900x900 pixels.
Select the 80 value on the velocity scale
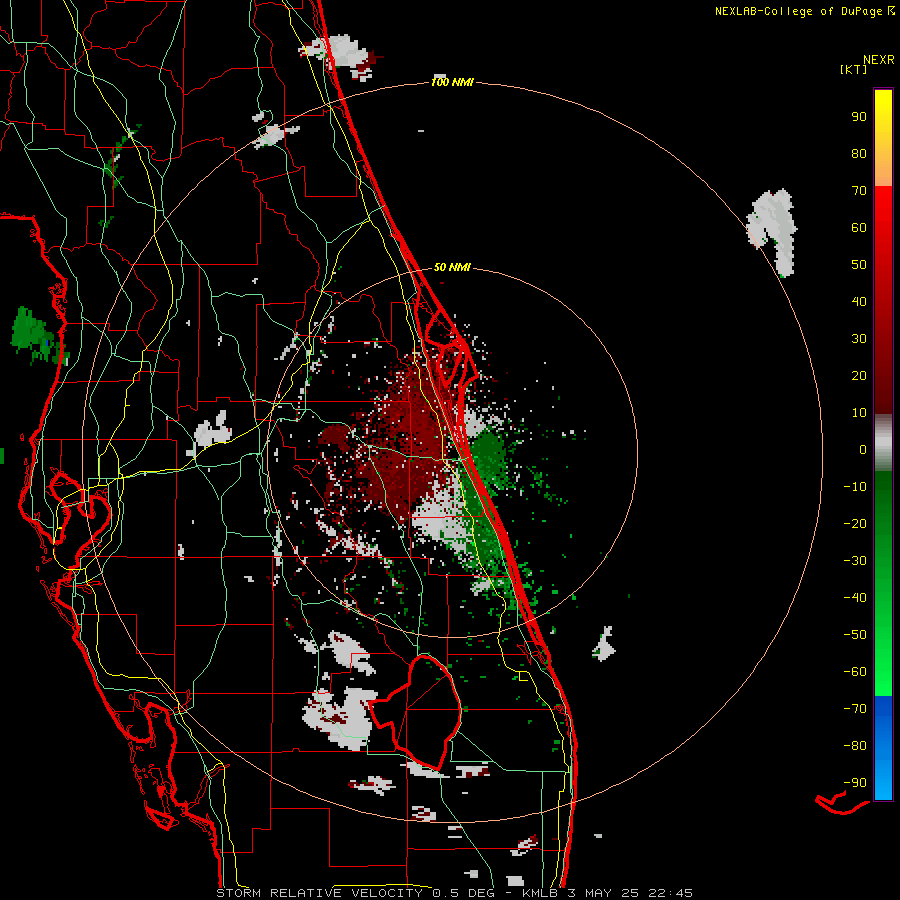(859, 153)
